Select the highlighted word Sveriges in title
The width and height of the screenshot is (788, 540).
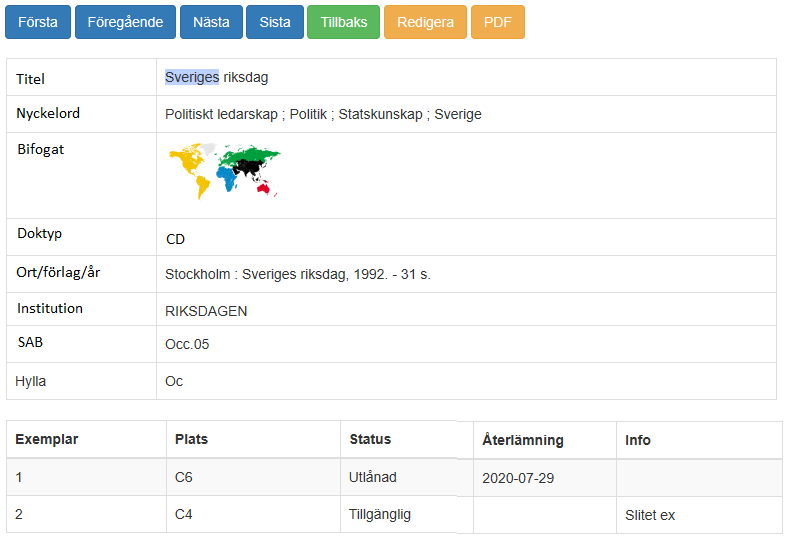tap(192, 77)
